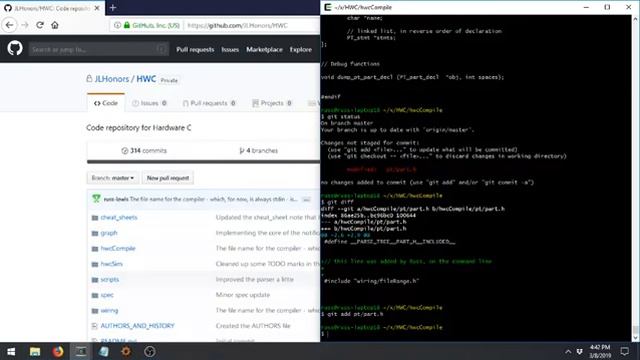The image size is (640, 360).
Task: Open the browser home page
Action: click(55, 25)
